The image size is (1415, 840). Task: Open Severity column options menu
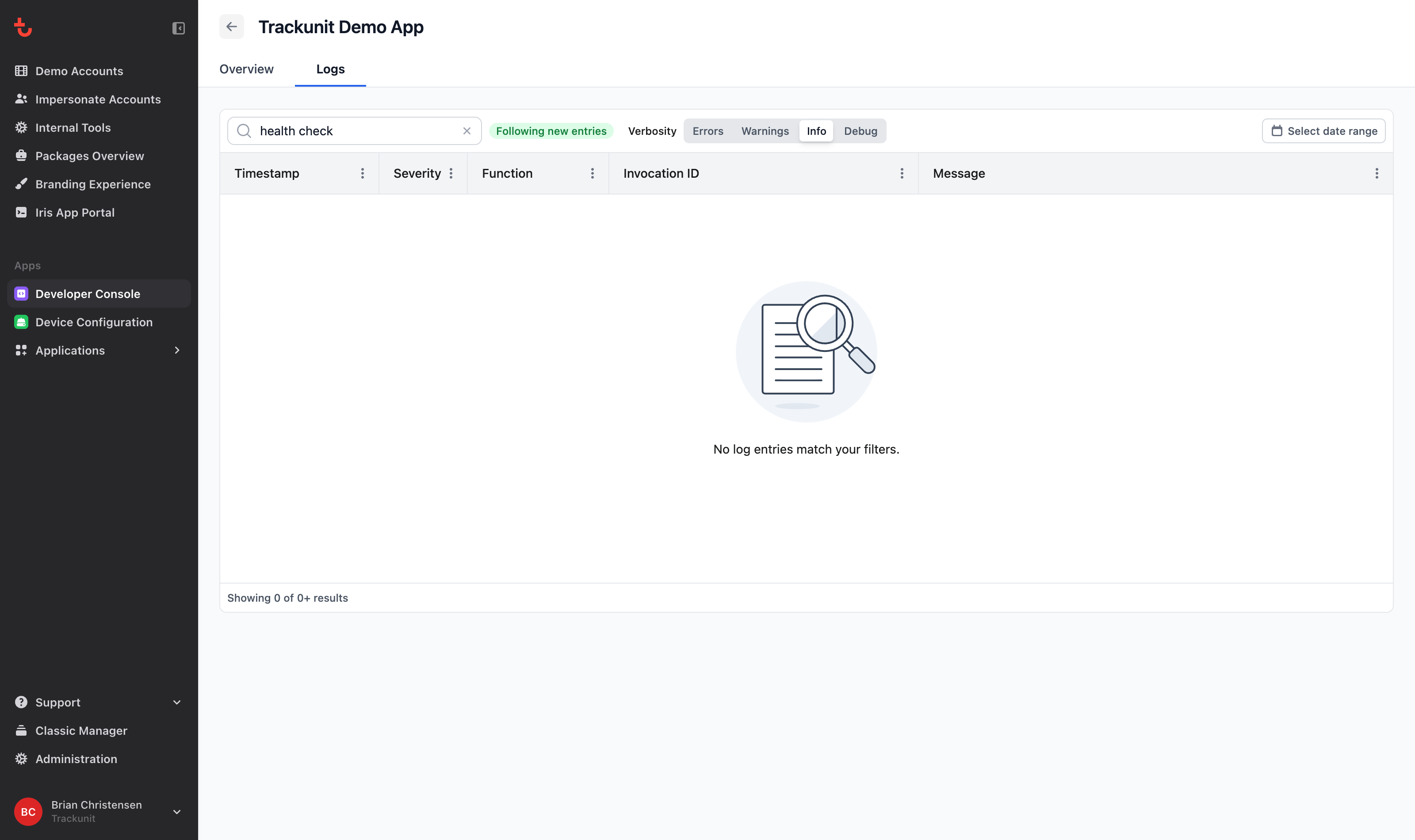tap(451, 173)
